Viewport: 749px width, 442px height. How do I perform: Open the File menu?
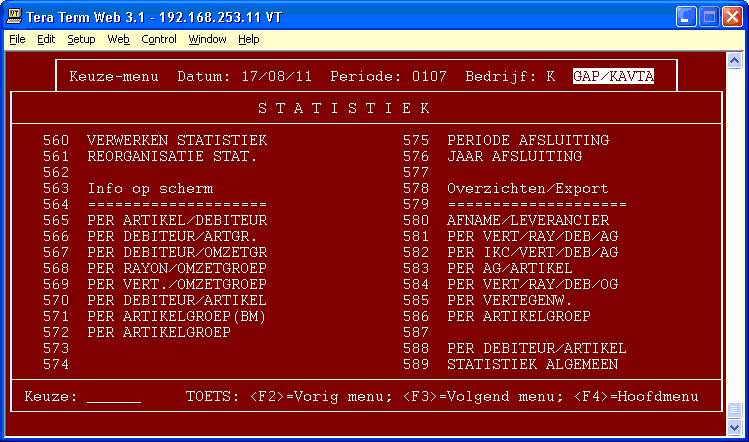(x=17, y=39)
